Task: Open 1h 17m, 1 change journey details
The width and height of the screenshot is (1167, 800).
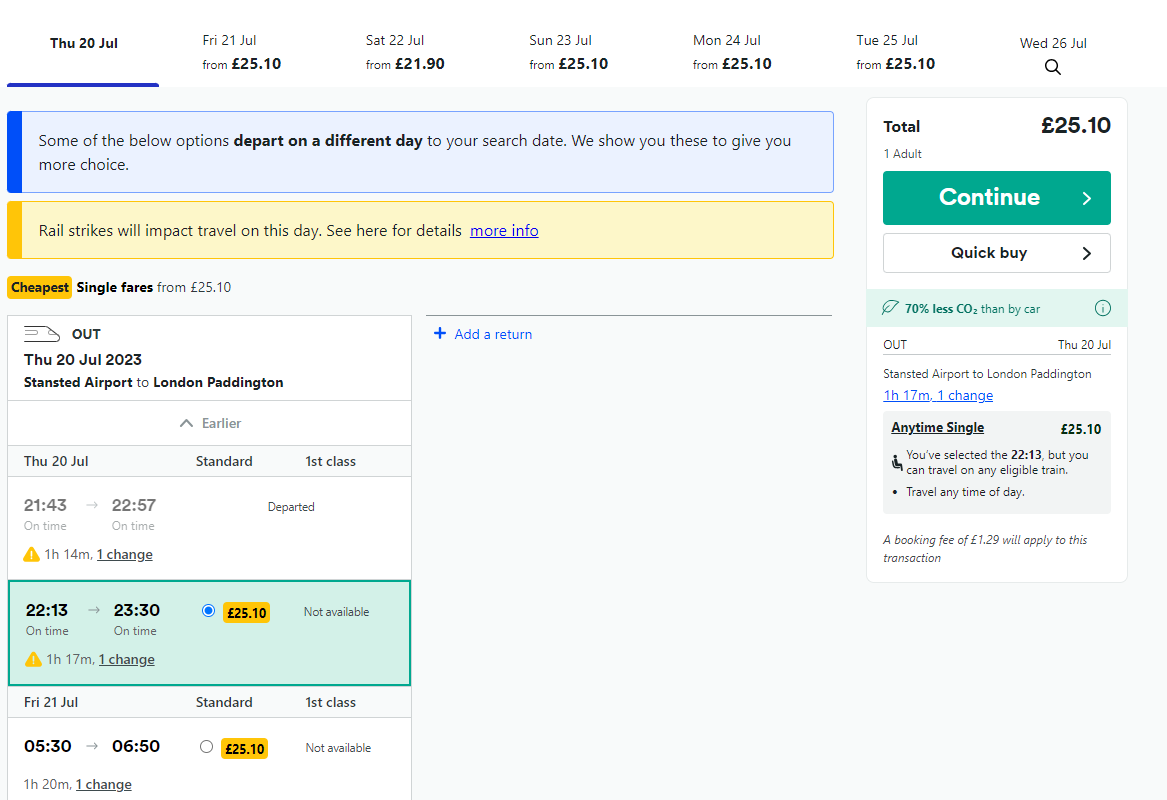Action: click(x=938, y=395)
